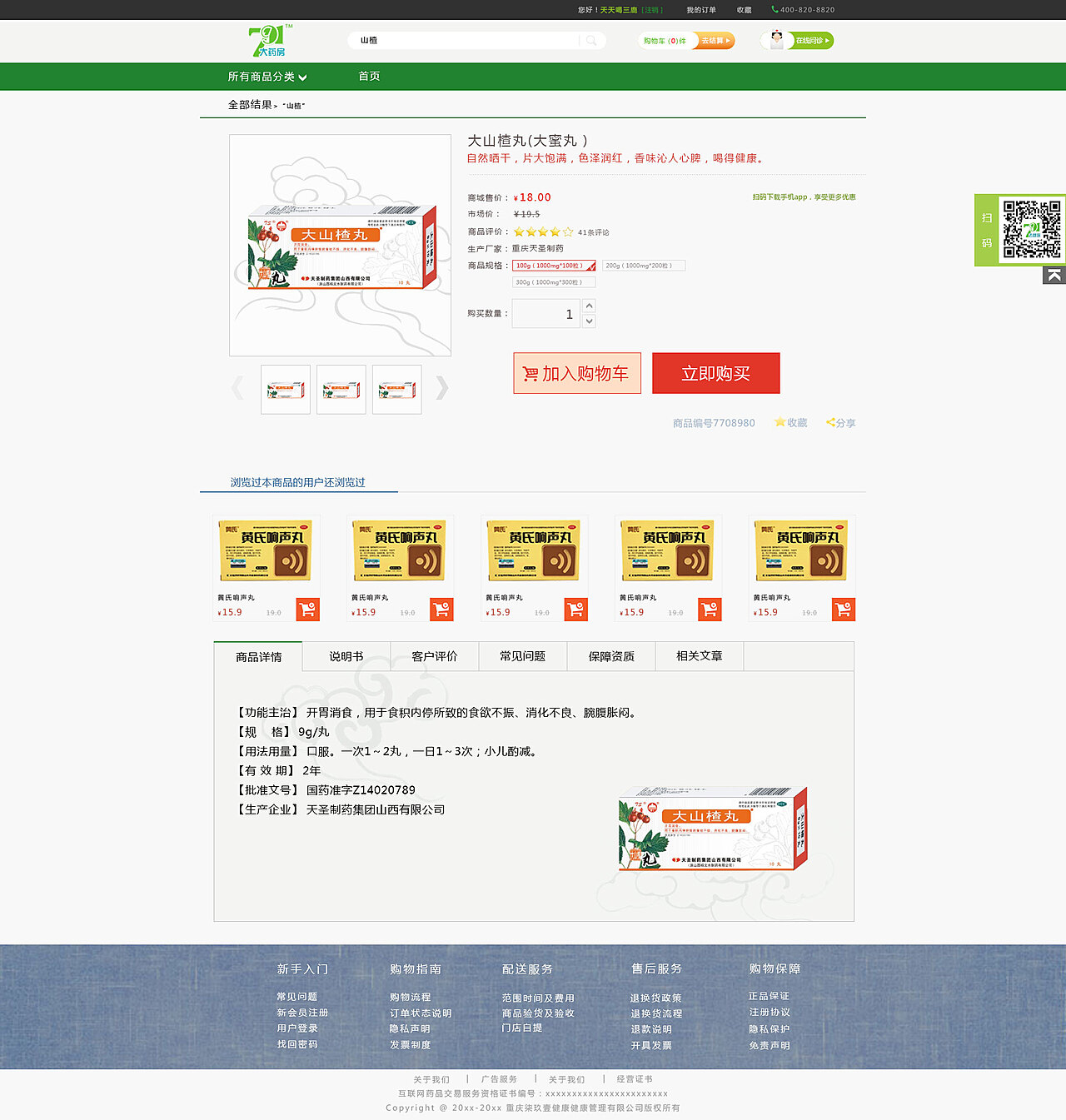The image size is (1066, 1120).
Task: Decrease purchase quantity with down arrow
Action: tap(590, 321)
